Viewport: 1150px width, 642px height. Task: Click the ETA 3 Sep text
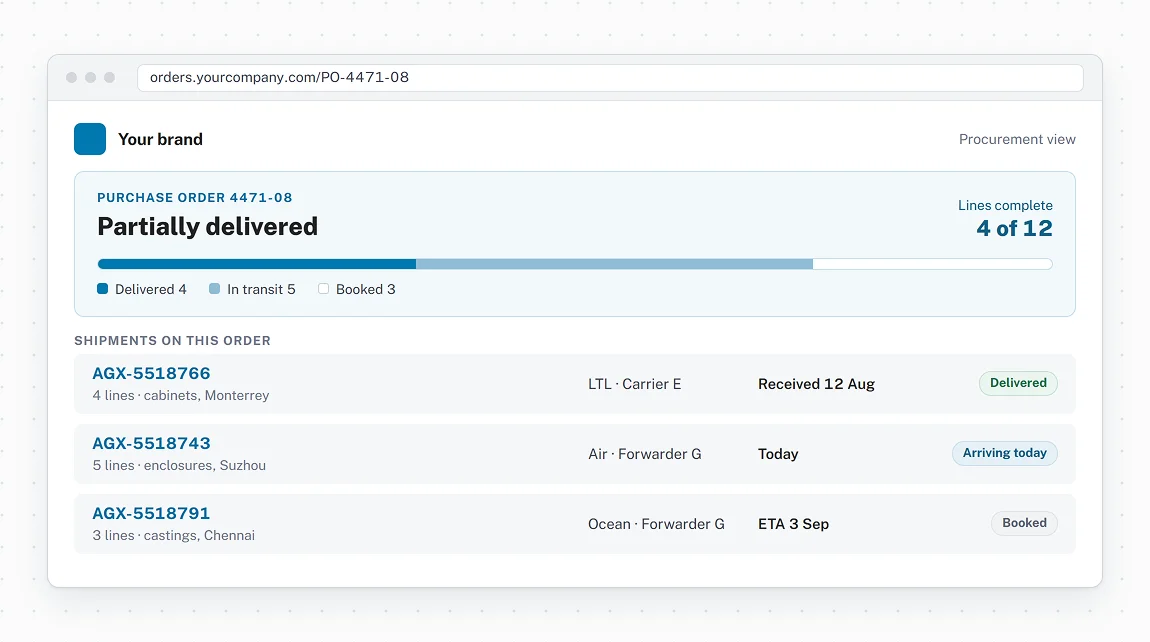pyautogui.click(x=794, y=525)
